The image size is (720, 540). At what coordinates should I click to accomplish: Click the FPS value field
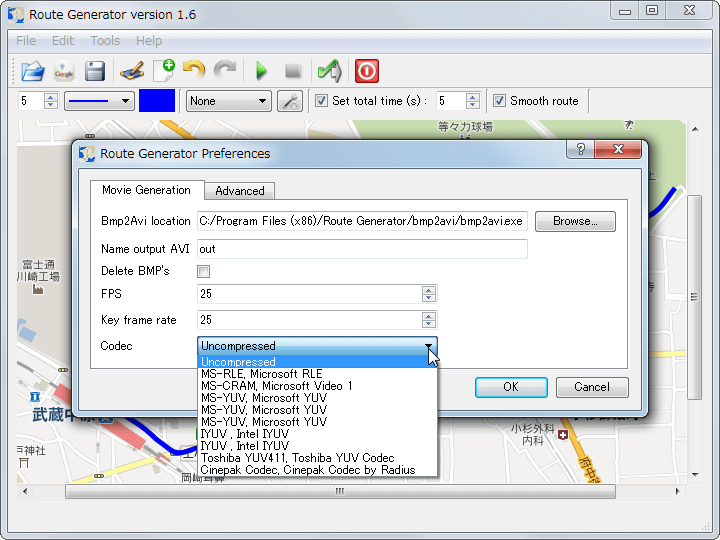pyautogui.click(x=309, y=294)
